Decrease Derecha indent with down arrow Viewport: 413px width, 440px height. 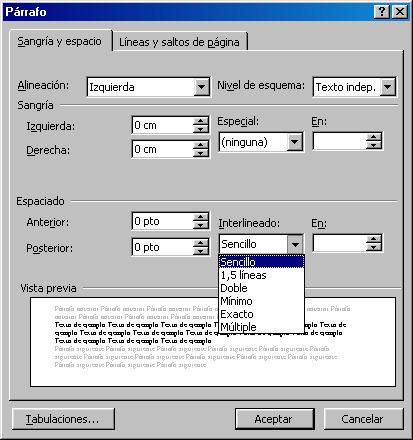coord(201,153)
